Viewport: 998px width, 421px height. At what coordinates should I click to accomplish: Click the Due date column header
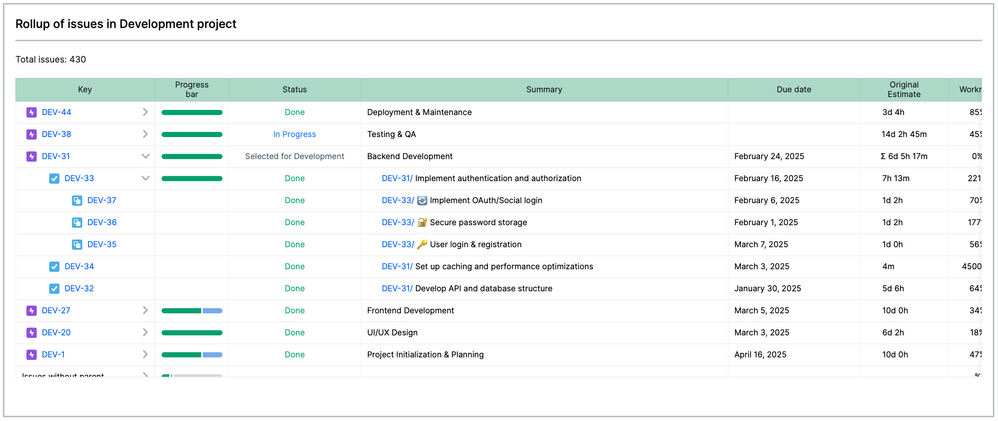coord(794,90)
